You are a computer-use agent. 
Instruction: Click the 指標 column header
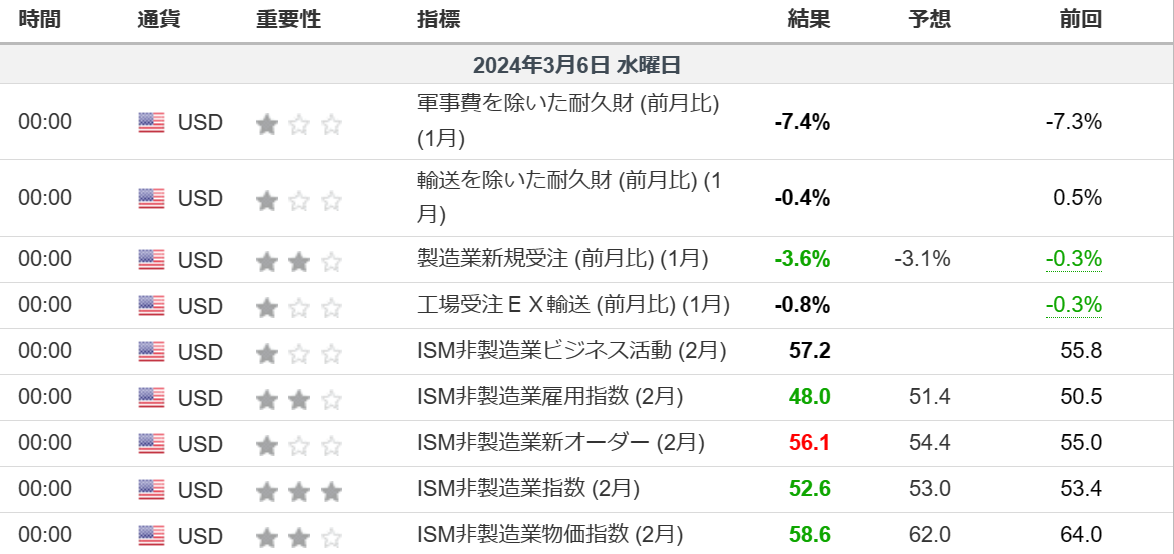pos(439,19)
